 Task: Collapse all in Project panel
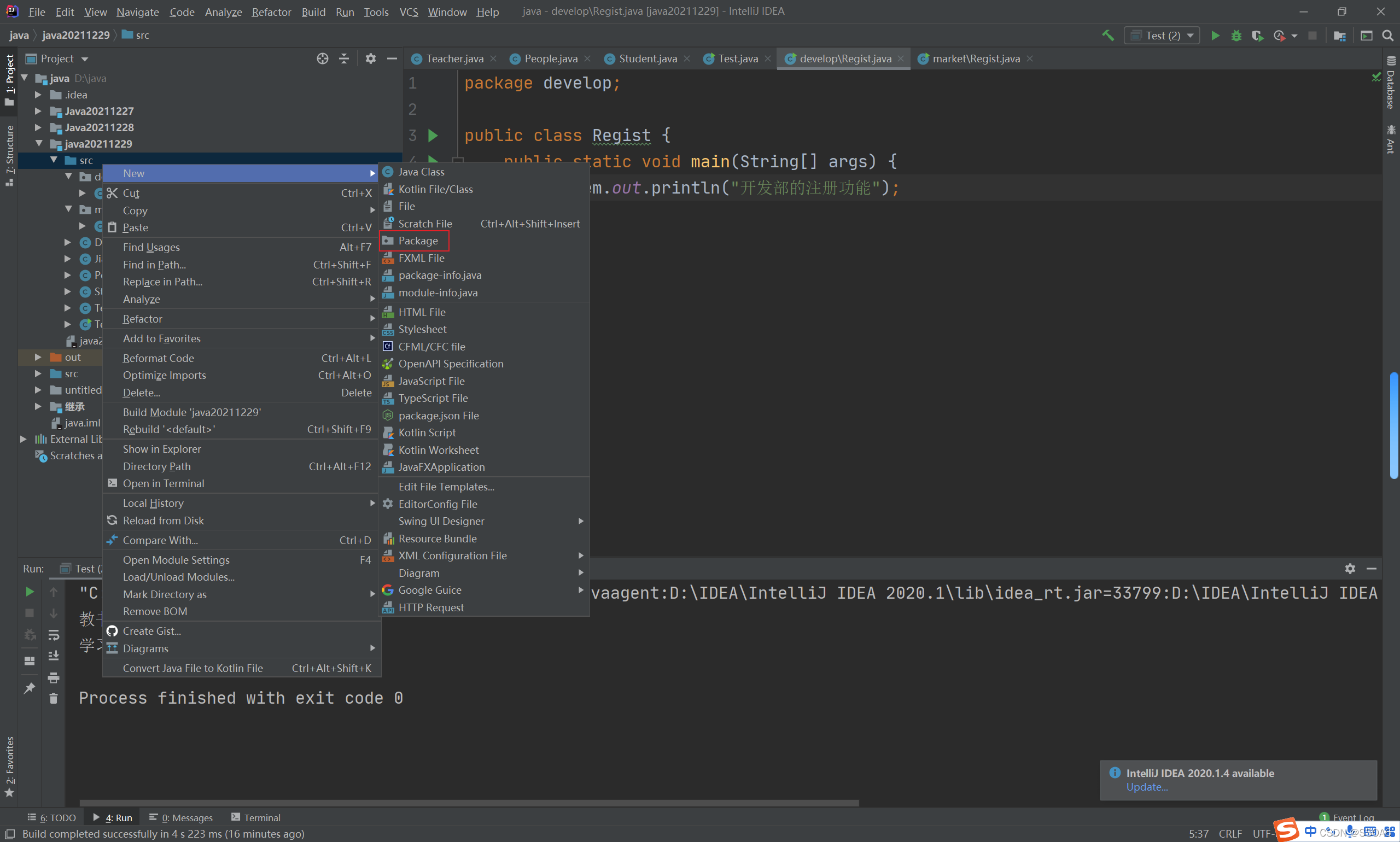(x=344, y=59)
